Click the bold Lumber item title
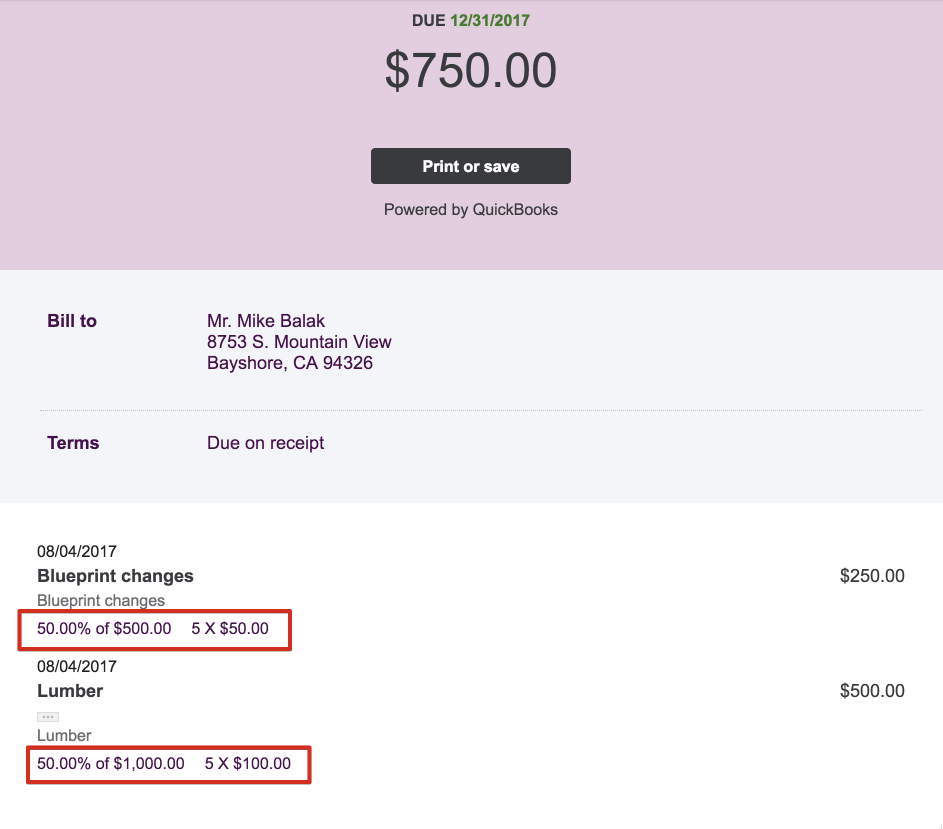This screenshot has width=943, height=829. [70, 691]
